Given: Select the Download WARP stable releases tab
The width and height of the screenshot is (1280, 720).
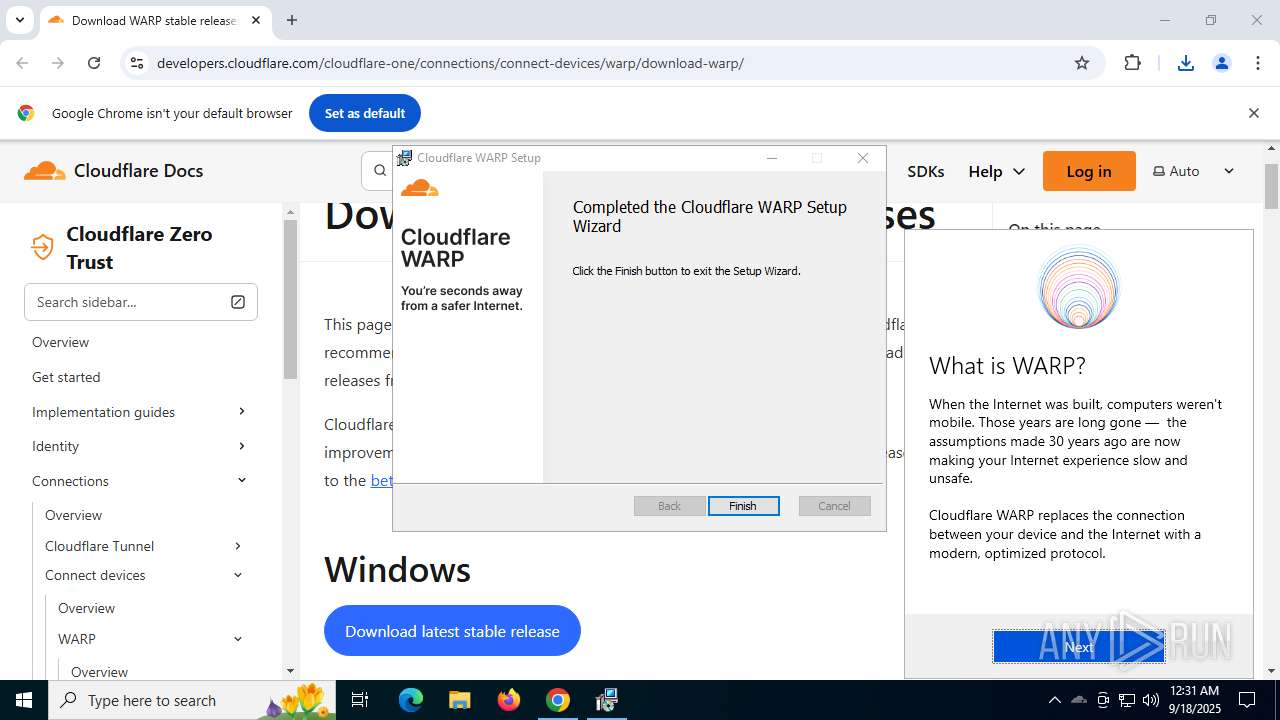Looking at the screenshot, I should 155,20.
